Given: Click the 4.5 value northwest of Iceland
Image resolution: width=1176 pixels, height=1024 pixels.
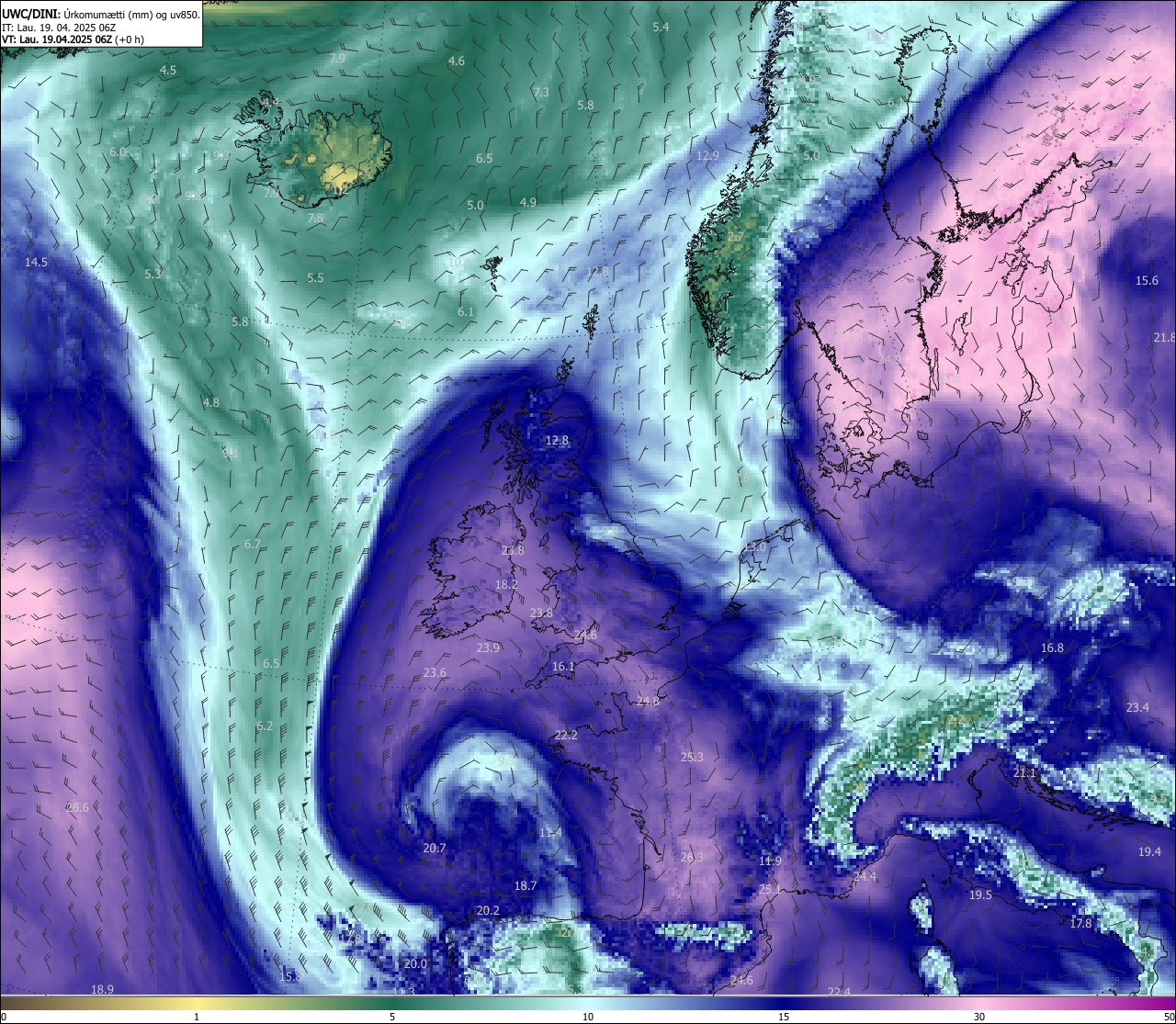Looking at the screenshot, I should pos(168,71).
